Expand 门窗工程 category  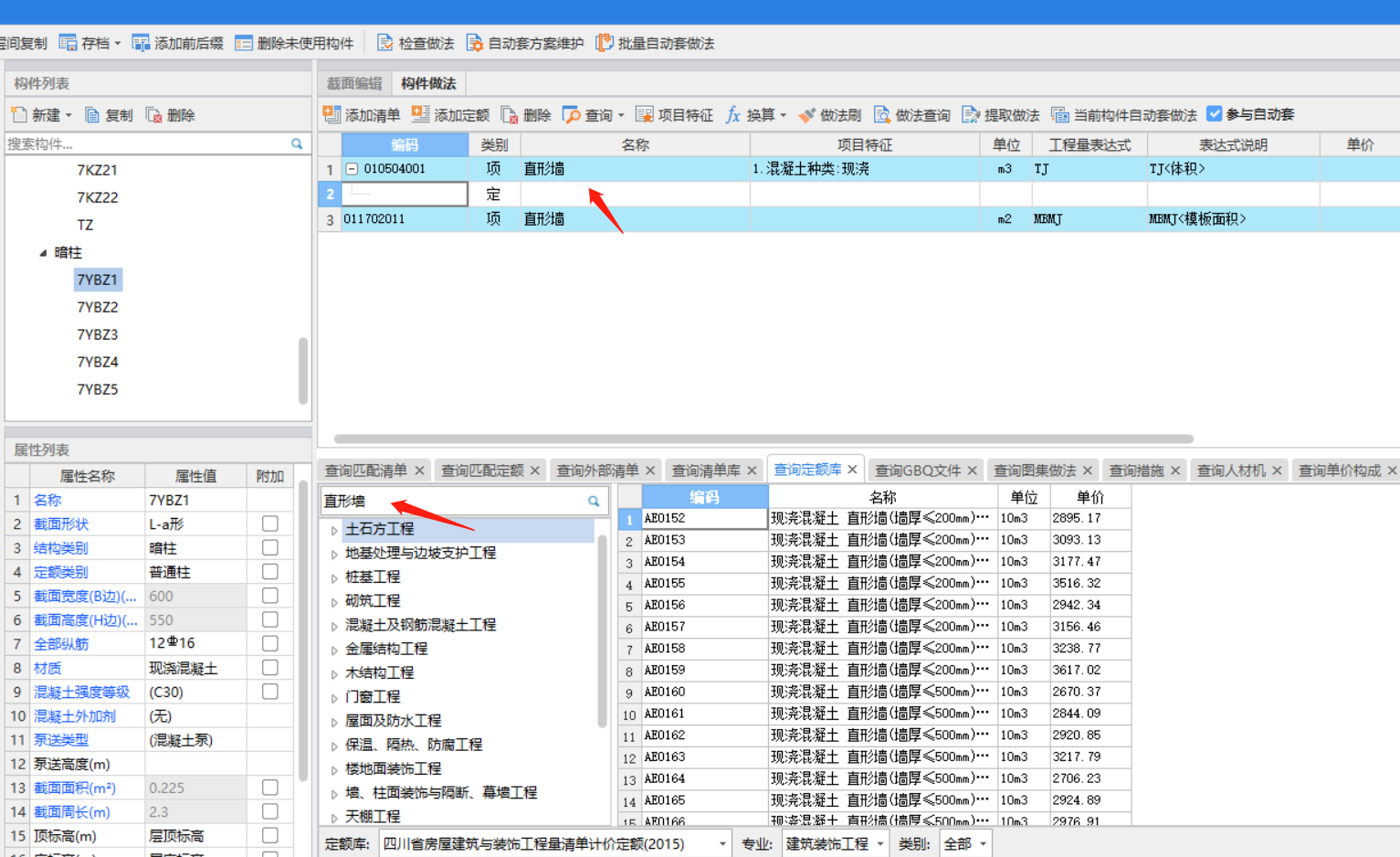click(334, 698)
